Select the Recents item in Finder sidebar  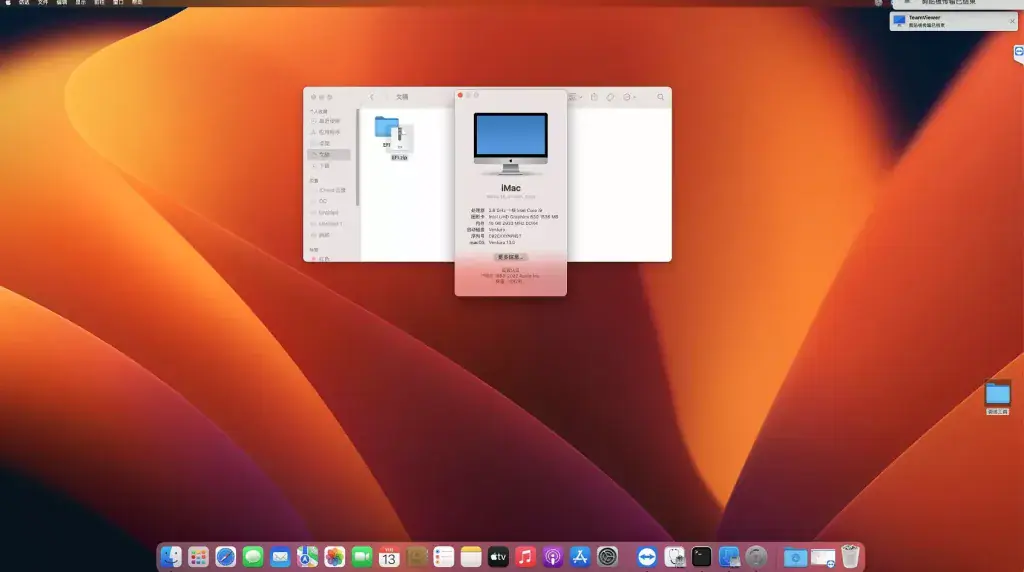pos(328,121)
